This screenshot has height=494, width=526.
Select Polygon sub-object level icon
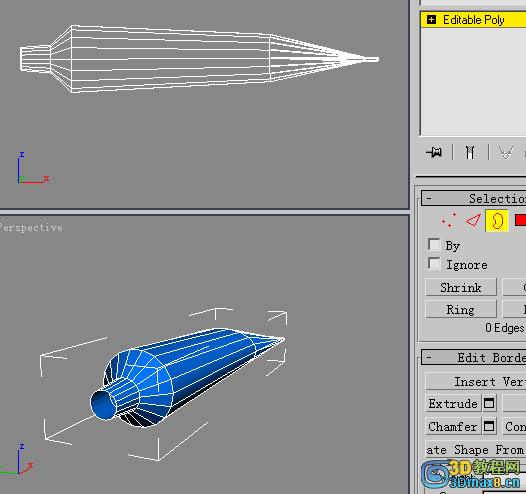coord(520,220)
